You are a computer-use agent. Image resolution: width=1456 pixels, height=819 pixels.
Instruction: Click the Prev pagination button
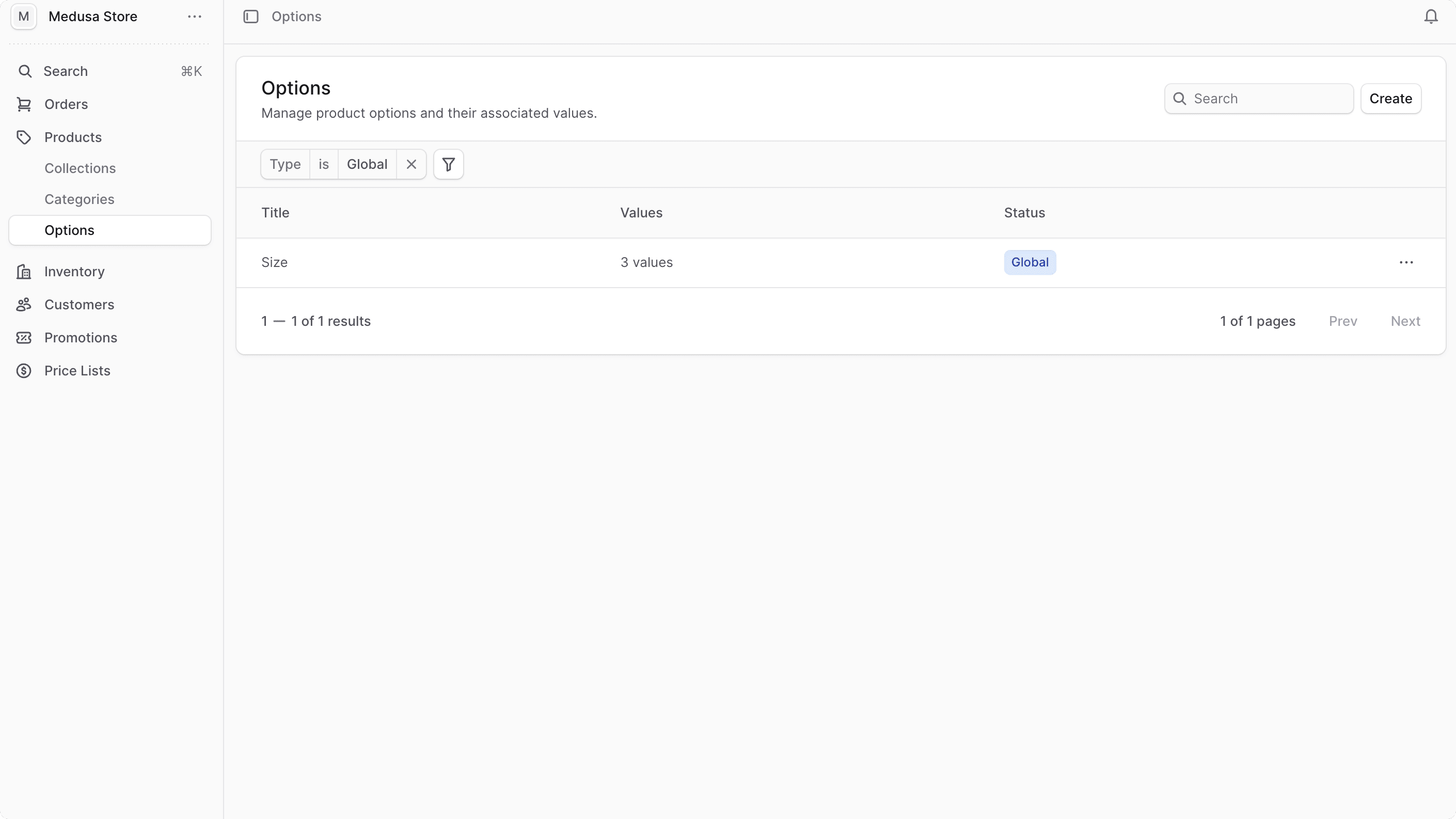pyautogui.click(x=1343, y=322)
